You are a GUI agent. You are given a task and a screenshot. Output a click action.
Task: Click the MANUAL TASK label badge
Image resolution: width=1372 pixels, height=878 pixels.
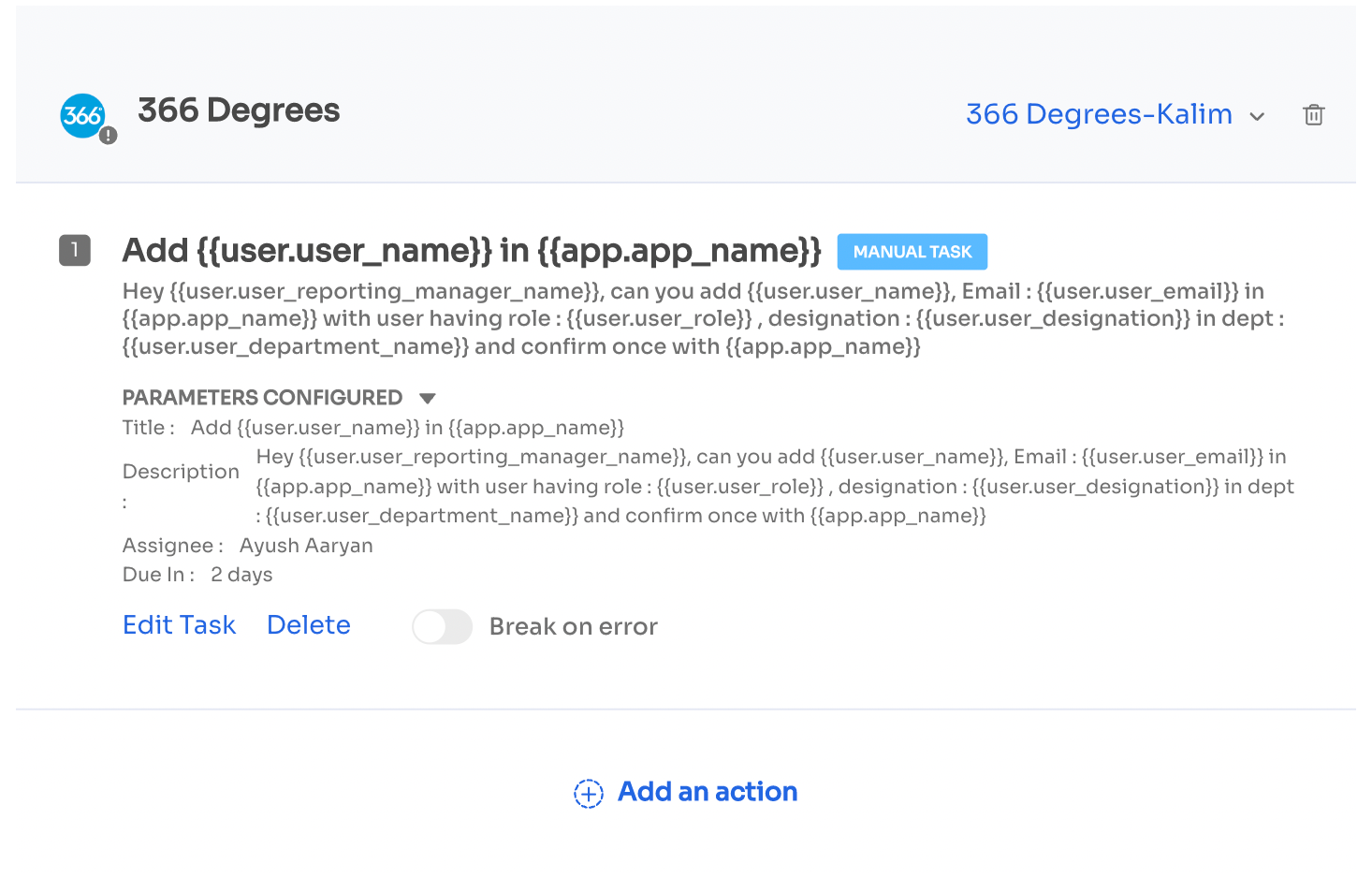click(912, 251)
